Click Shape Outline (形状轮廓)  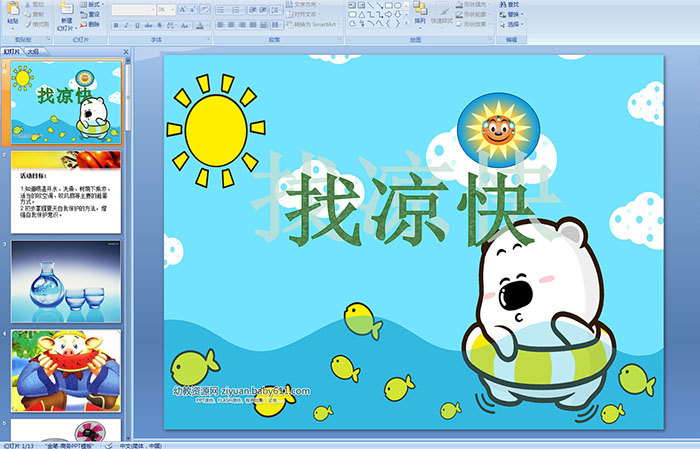[472, 14]
